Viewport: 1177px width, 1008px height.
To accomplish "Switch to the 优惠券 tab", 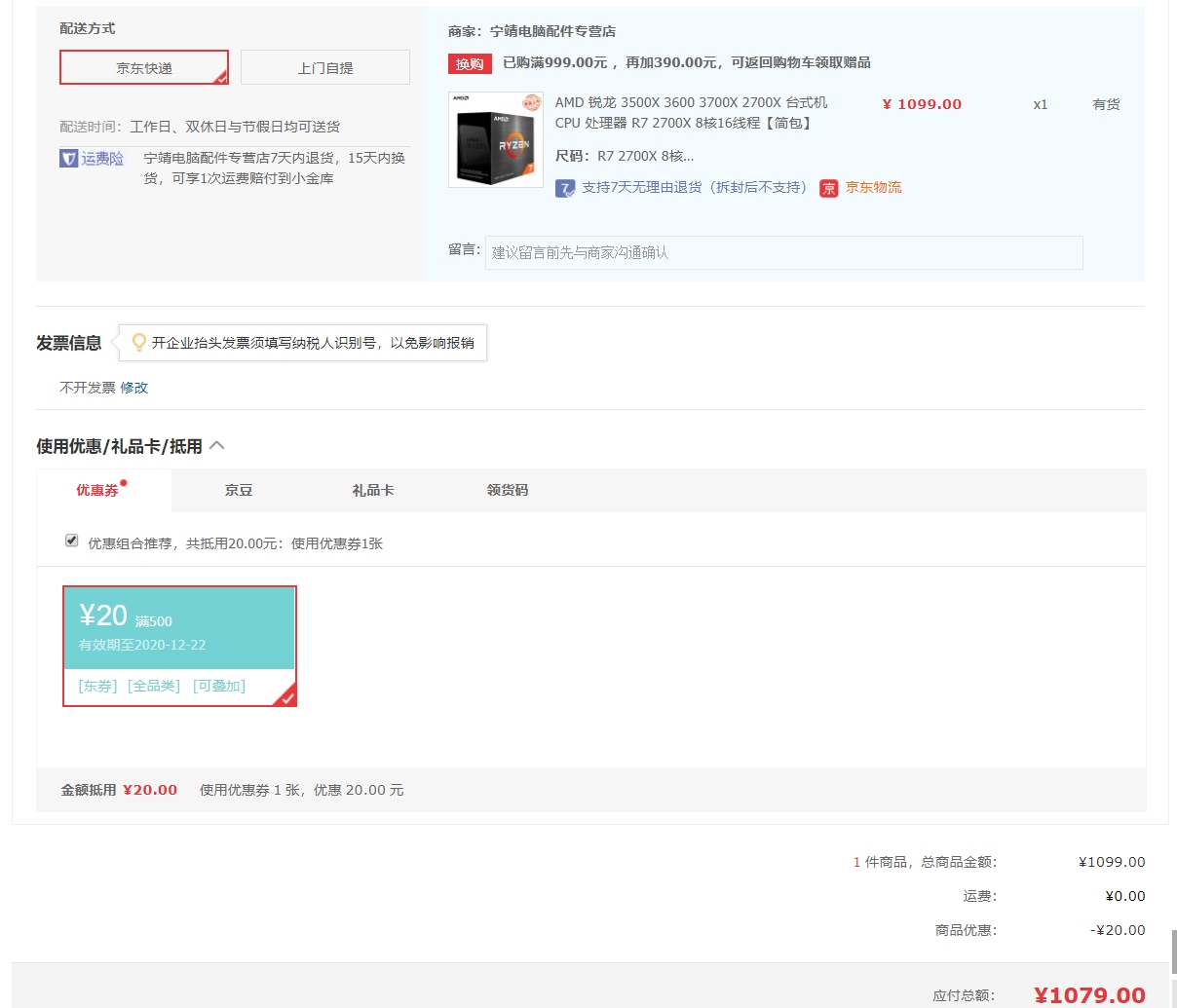I will point(104,490).
